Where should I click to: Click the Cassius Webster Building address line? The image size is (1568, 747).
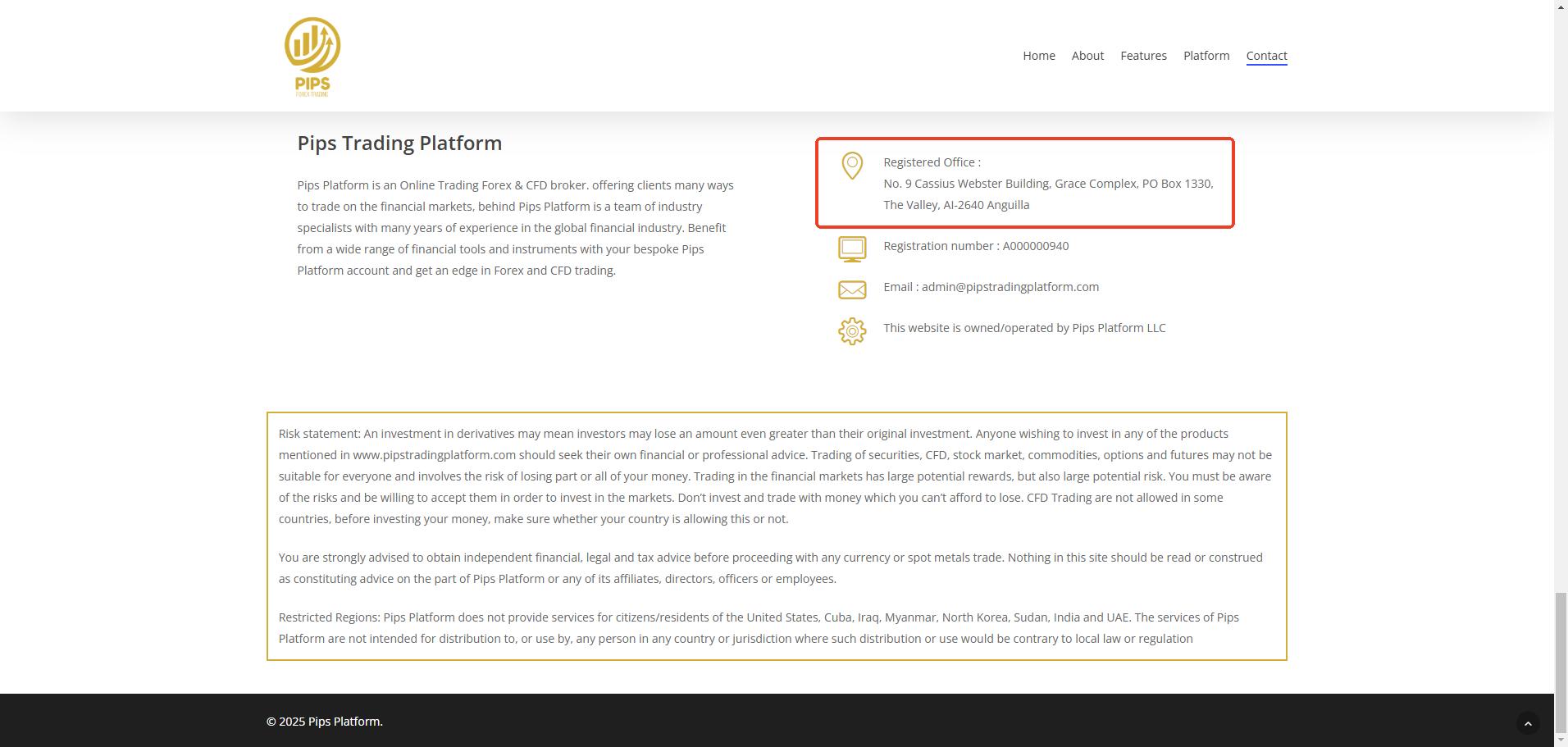coord(1047,184)
